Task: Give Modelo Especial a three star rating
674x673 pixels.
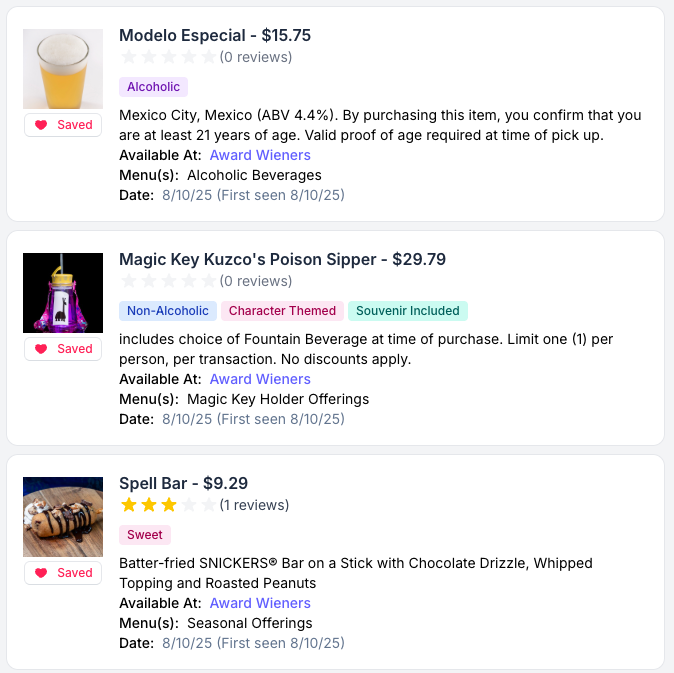Action: coord(168,57)
